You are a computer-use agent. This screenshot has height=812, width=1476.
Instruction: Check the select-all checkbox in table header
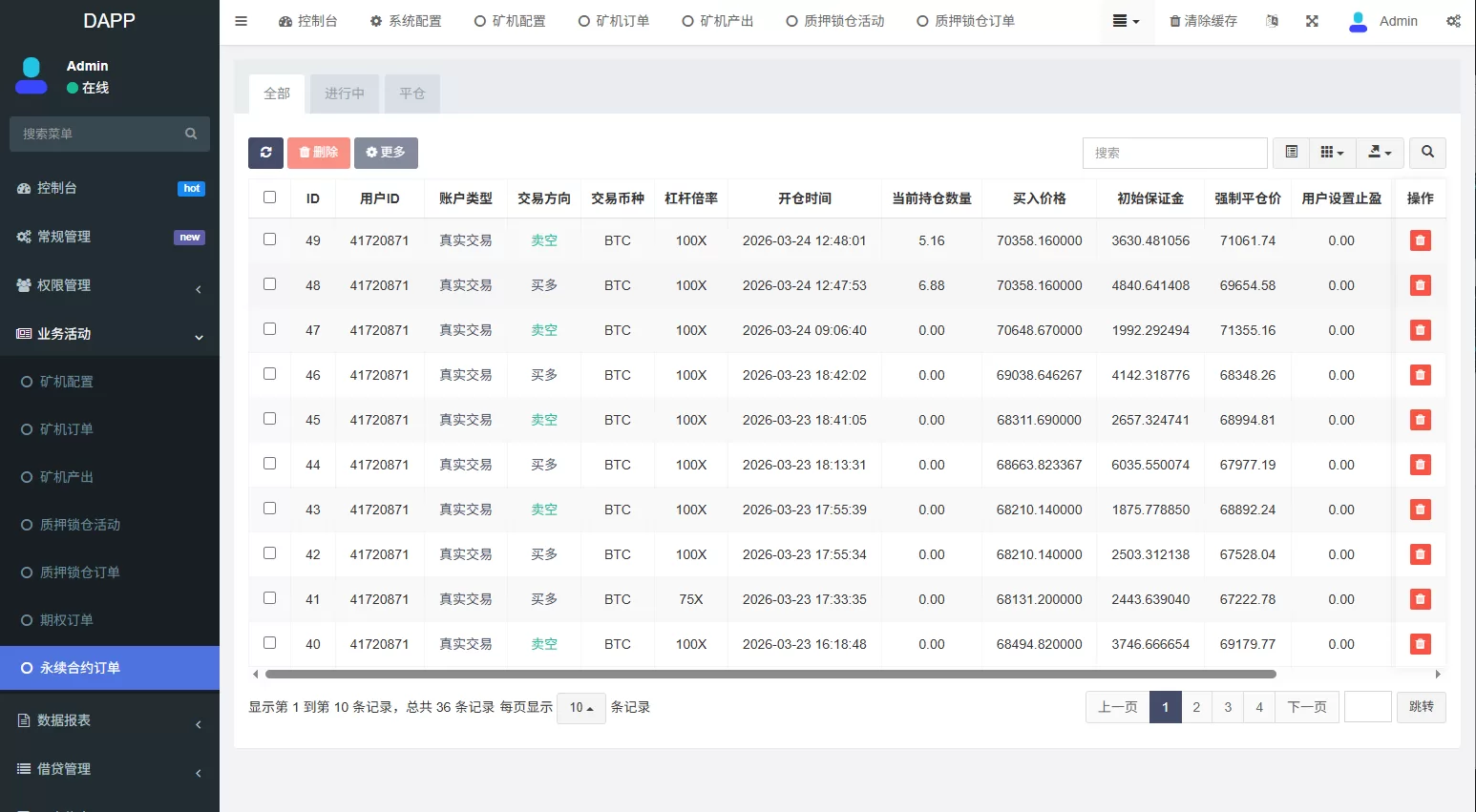click(x=269, y=197)
